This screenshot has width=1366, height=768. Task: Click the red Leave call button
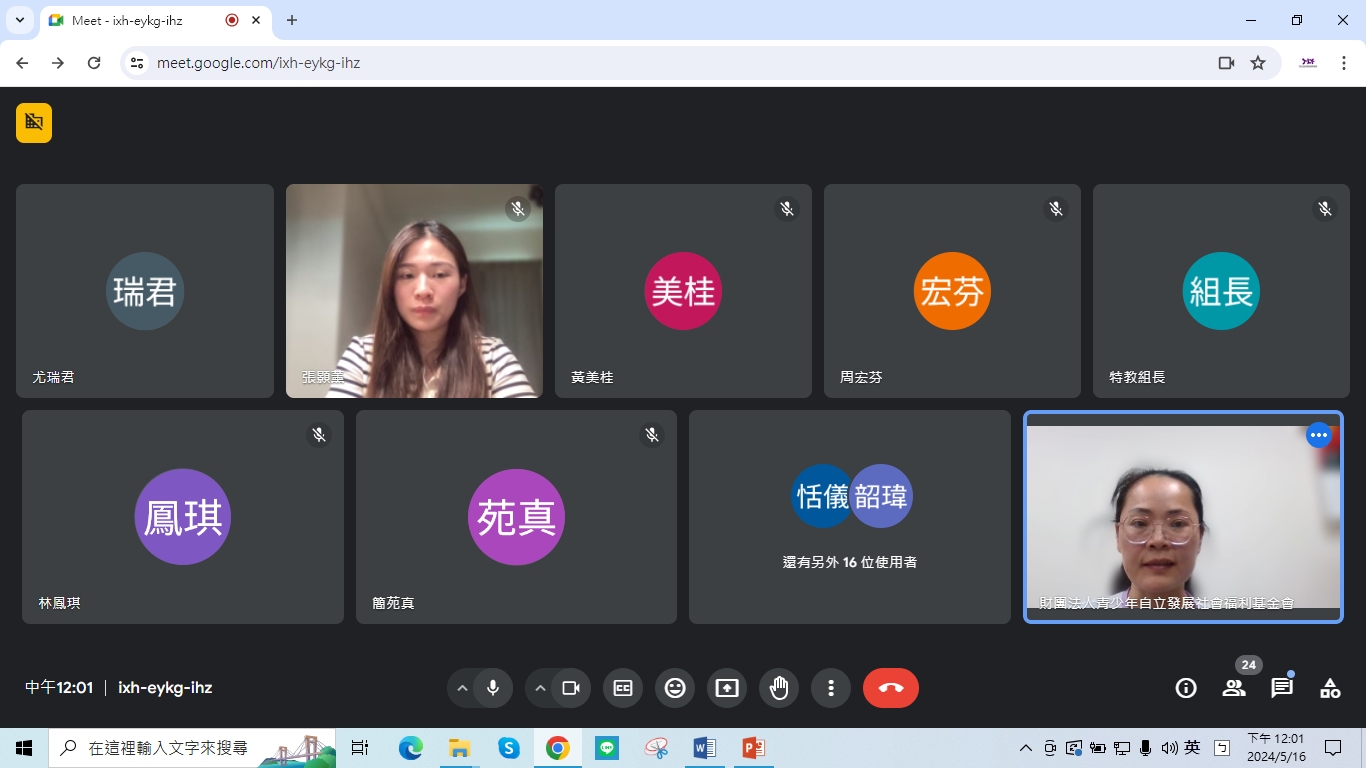(890, 688)
